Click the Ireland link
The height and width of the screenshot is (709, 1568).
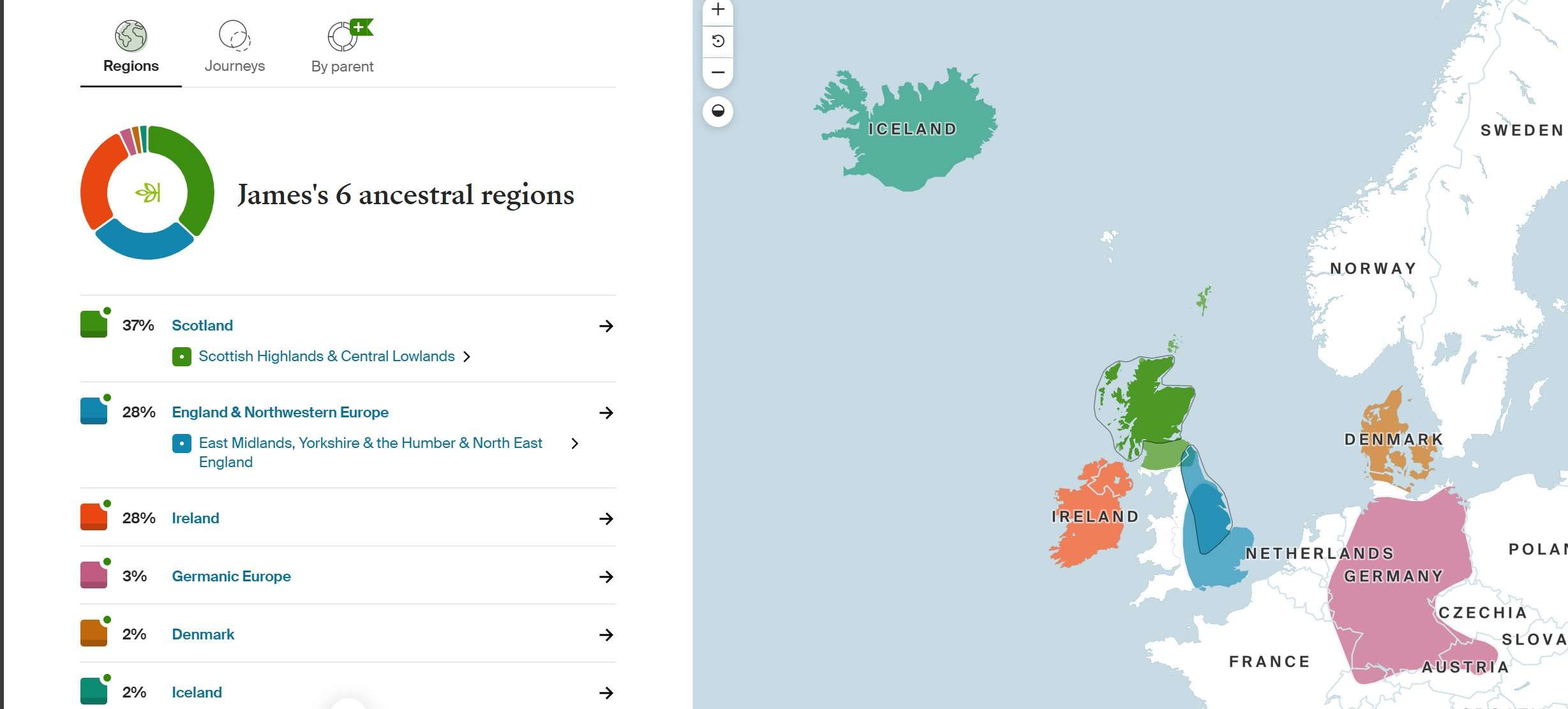[195, 518]
